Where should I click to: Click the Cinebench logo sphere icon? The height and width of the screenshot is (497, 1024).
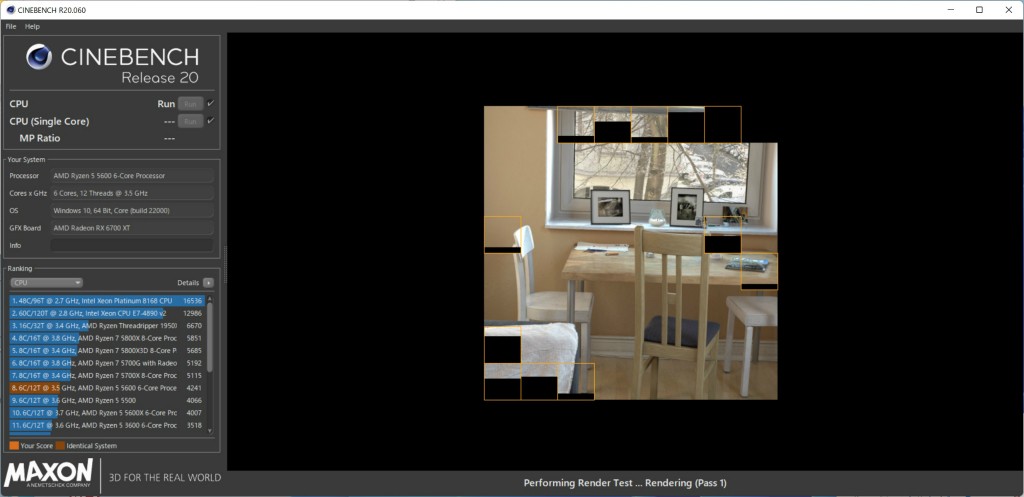pos(39,57)
